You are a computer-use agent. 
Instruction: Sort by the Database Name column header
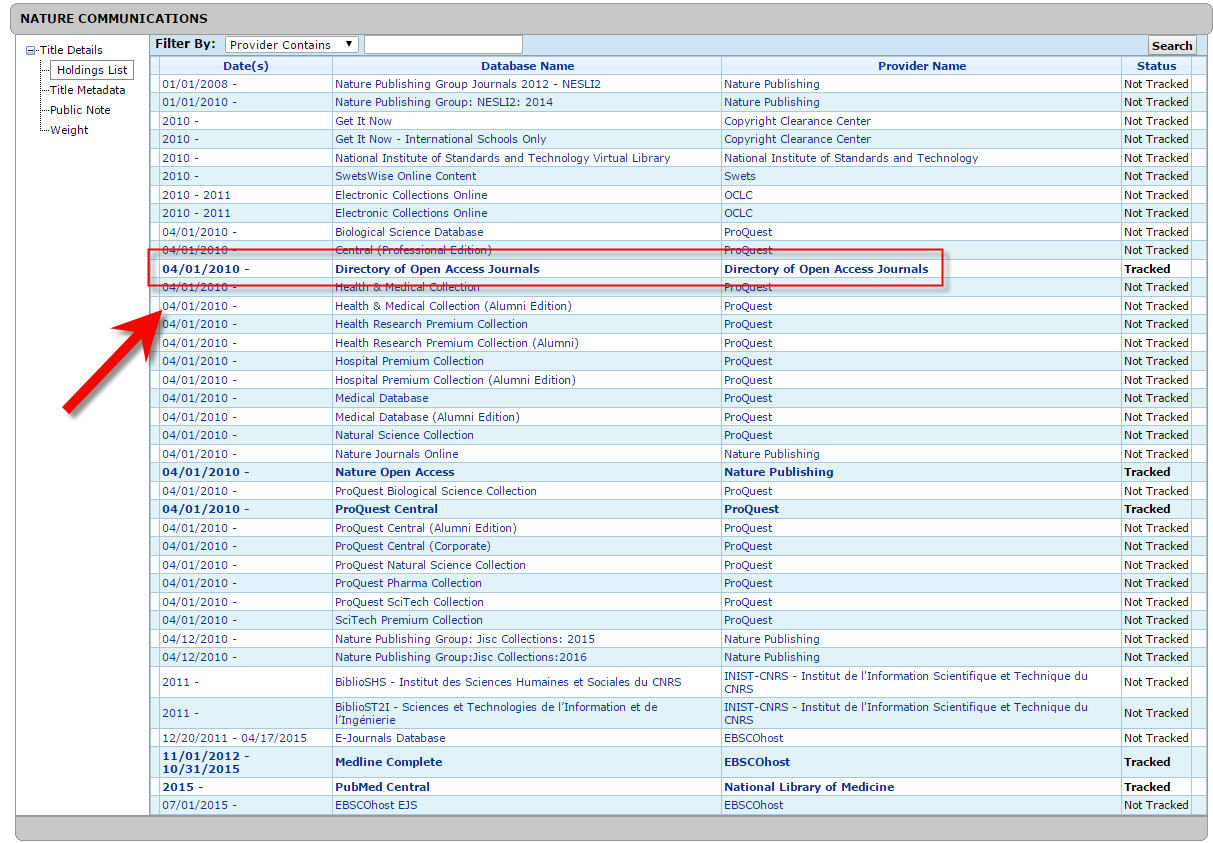(x=527, y=66)
